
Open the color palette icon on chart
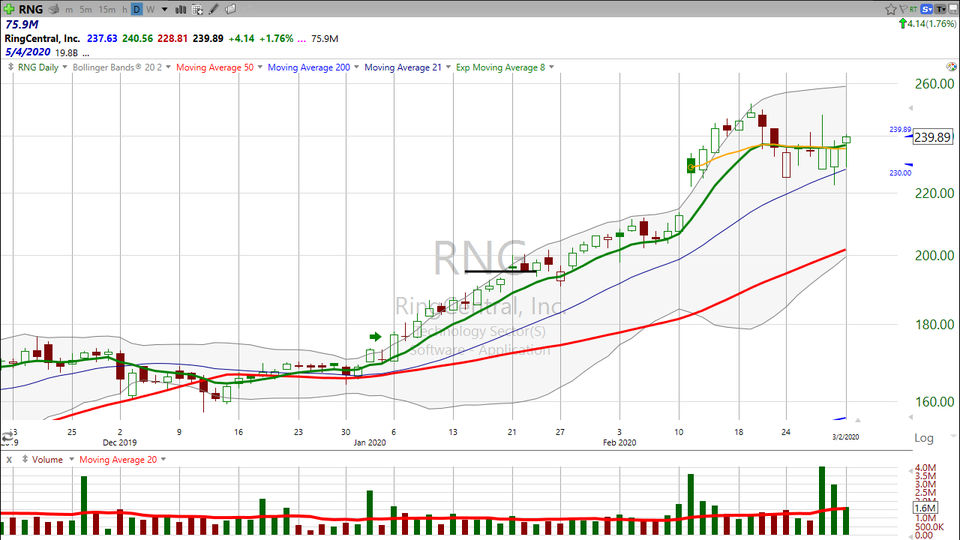click(951, 67)
